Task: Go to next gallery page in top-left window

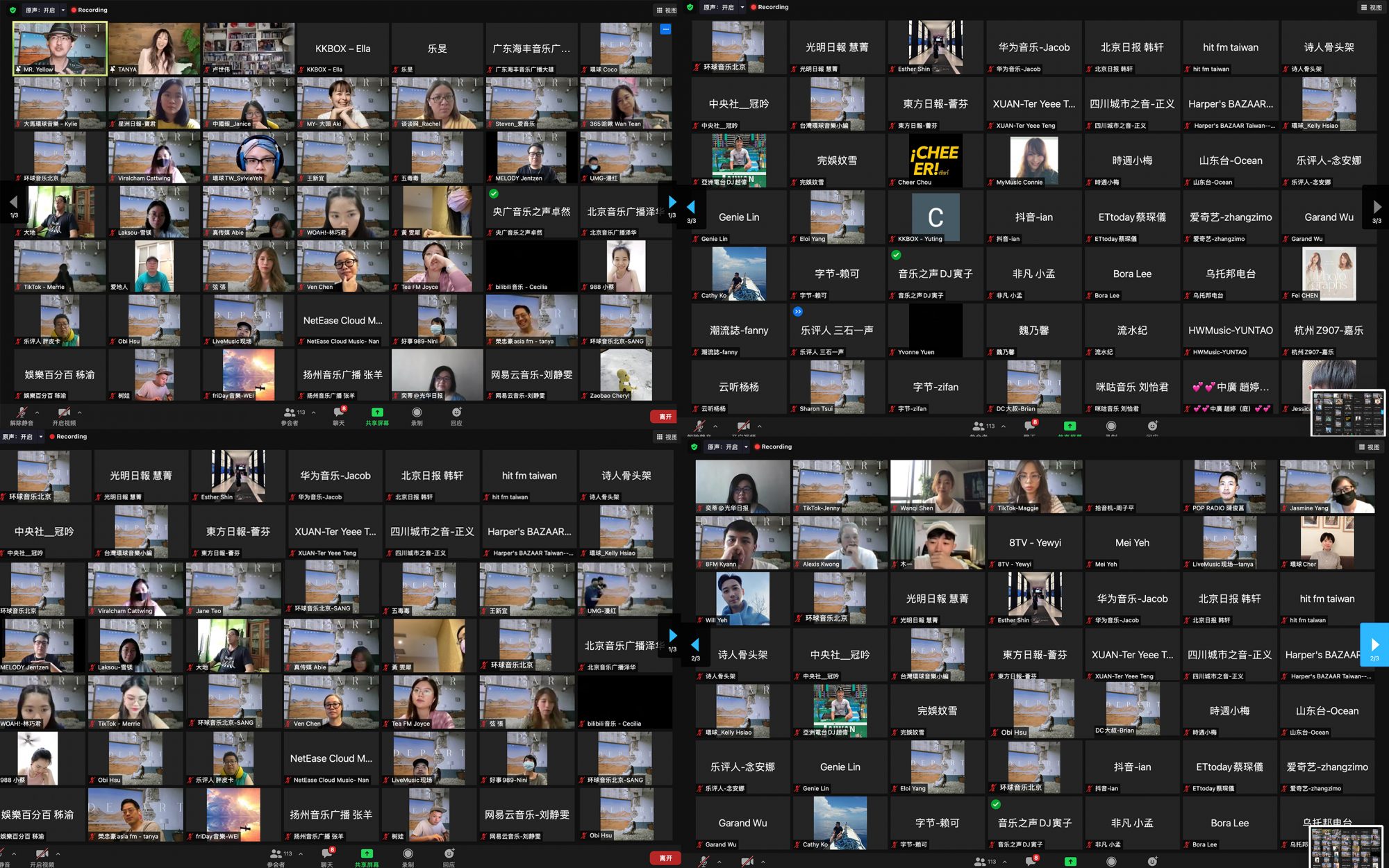Action: (x=672, y=202)
